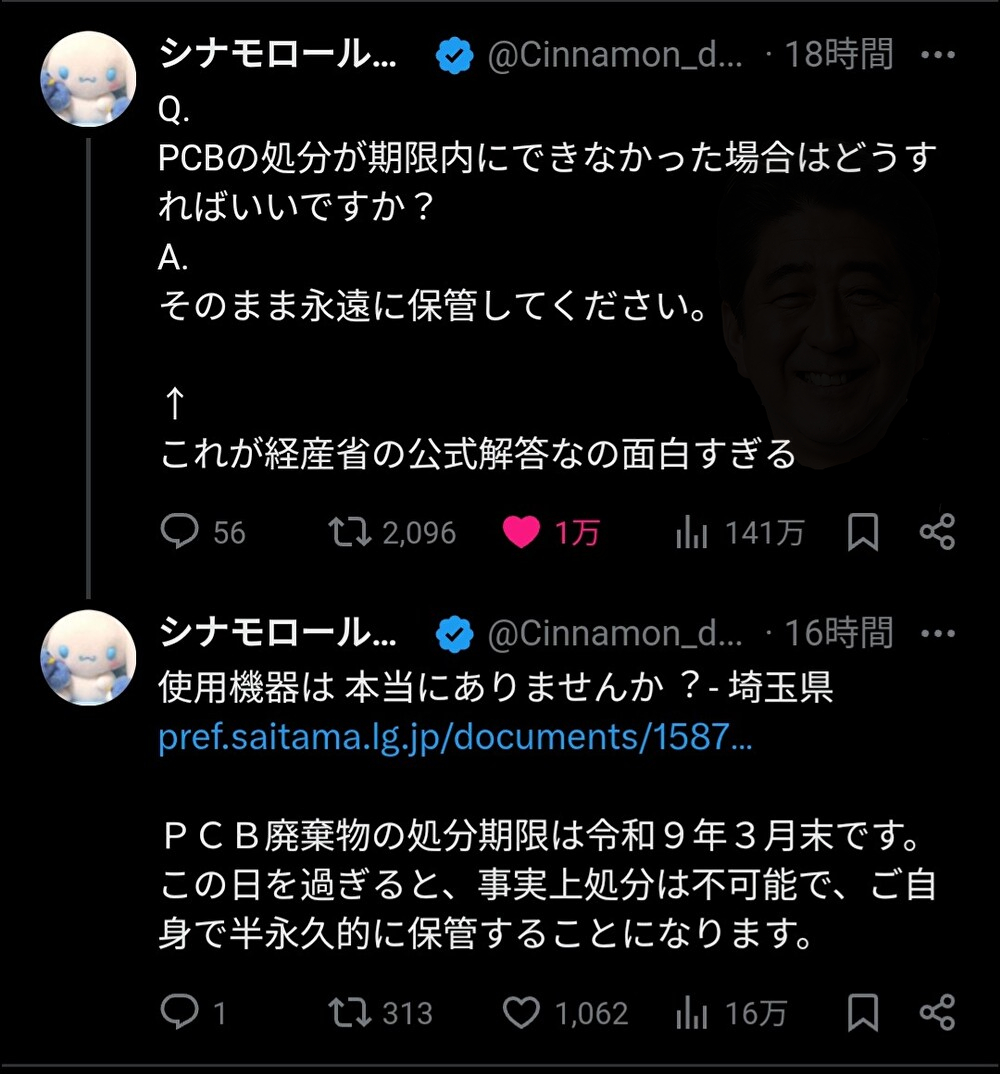Click the @Cinnamon_d handle in the first tweet
The height and width of the screenshot is (1074, 1000).
tap(614, 56)
